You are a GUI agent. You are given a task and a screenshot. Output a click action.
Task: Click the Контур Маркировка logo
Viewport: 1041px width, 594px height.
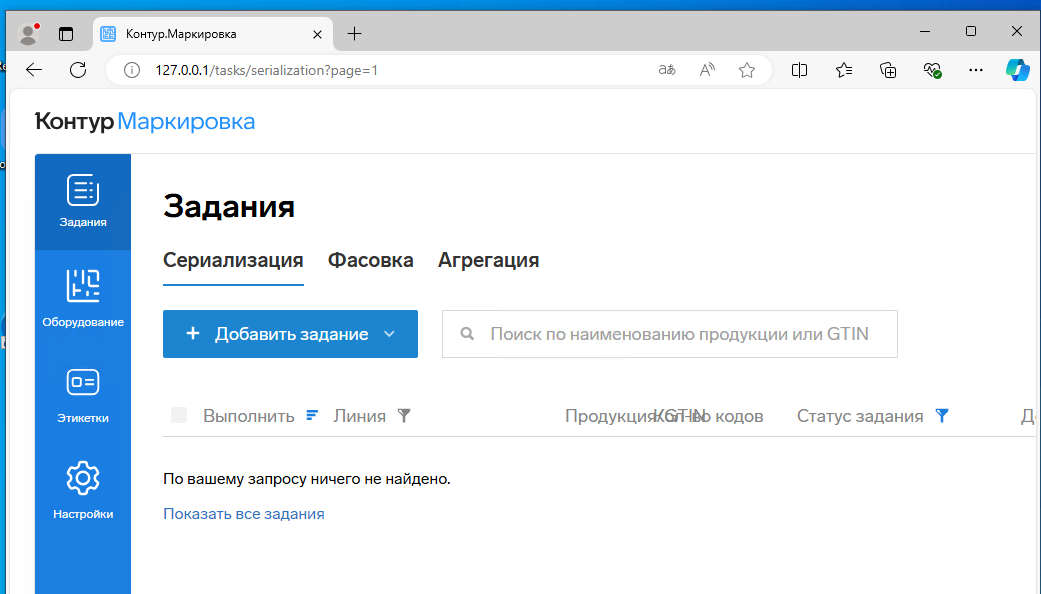[145, 122]
